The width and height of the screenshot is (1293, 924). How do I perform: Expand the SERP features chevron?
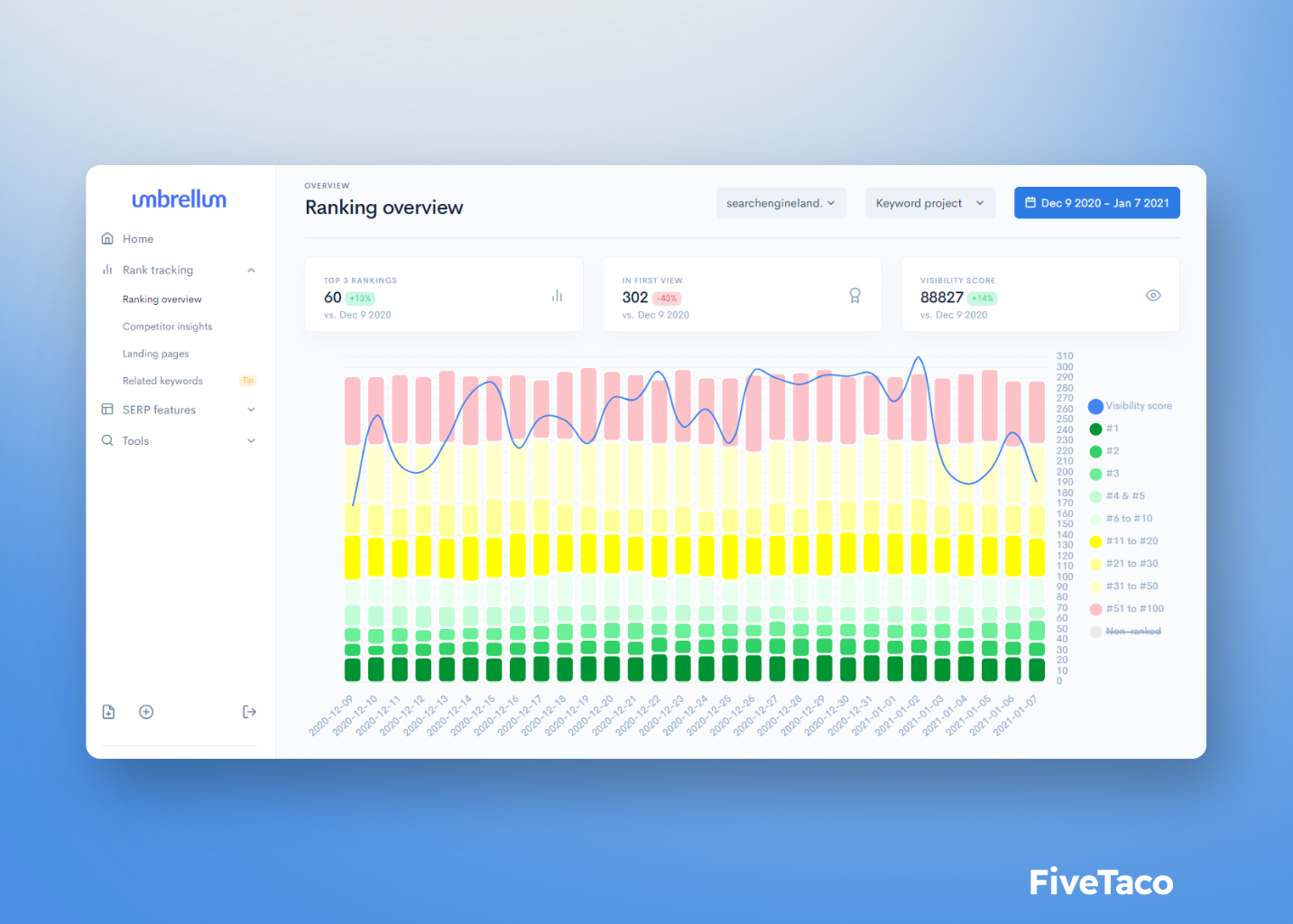coord(251,410)
